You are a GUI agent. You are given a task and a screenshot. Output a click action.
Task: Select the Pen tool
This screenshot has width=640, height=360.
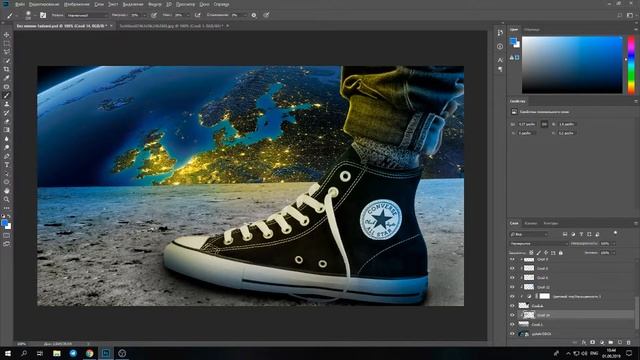[7, 156]
